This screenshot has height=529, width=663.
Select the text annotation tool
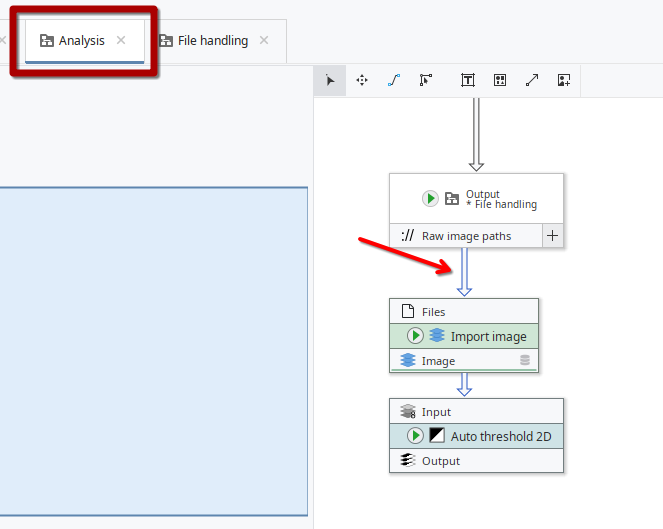(x=468, y=80)
